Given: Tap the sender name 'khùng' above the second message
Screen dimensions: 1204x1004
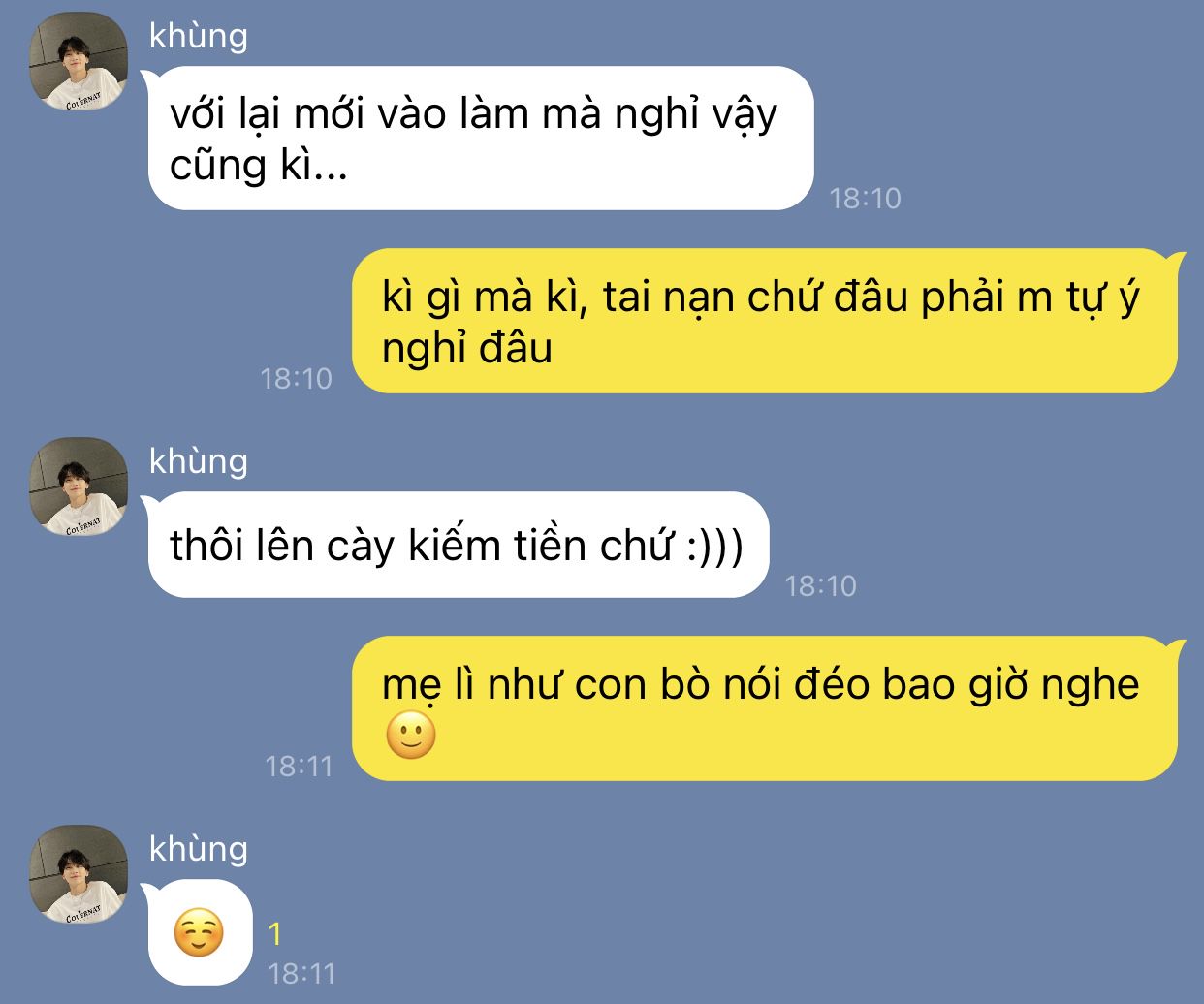Looking at the screenshot, I should (x=199, y=461).
